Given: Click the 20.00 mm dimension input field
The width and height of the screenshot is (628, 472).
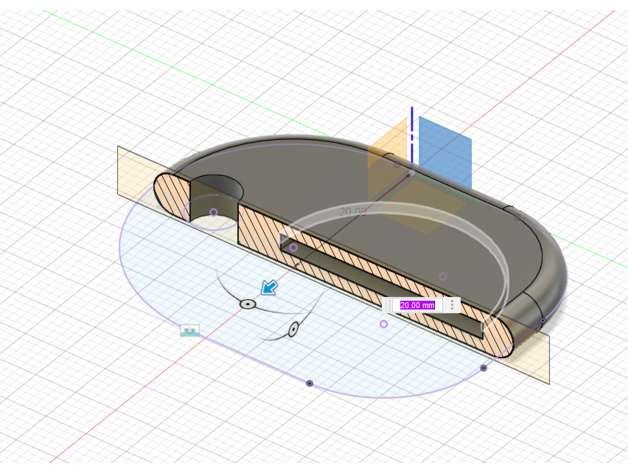Looking at the screenshot, I should [x=417, y=305].
